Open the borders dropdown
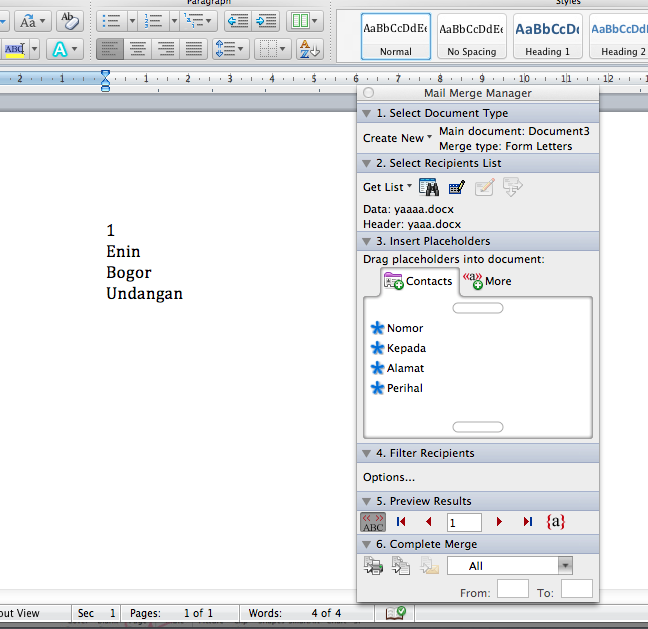Image resolution: width=648 pixels, height=629 pixels. pos(273,50)
